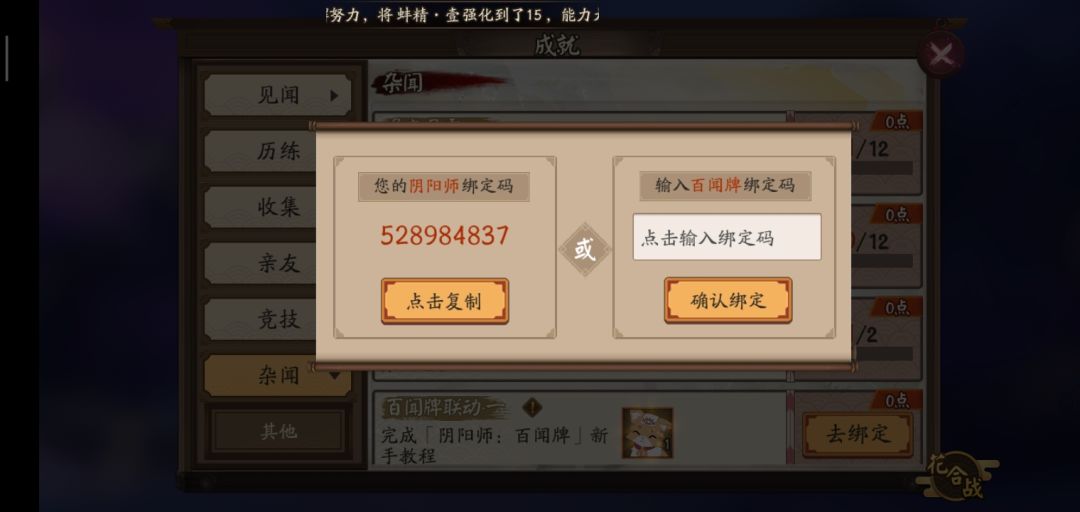The width and height of the screenshot is (1080, 512).
Task: Expand the 见闻 category arrow
Action: (x=334, y=95)
